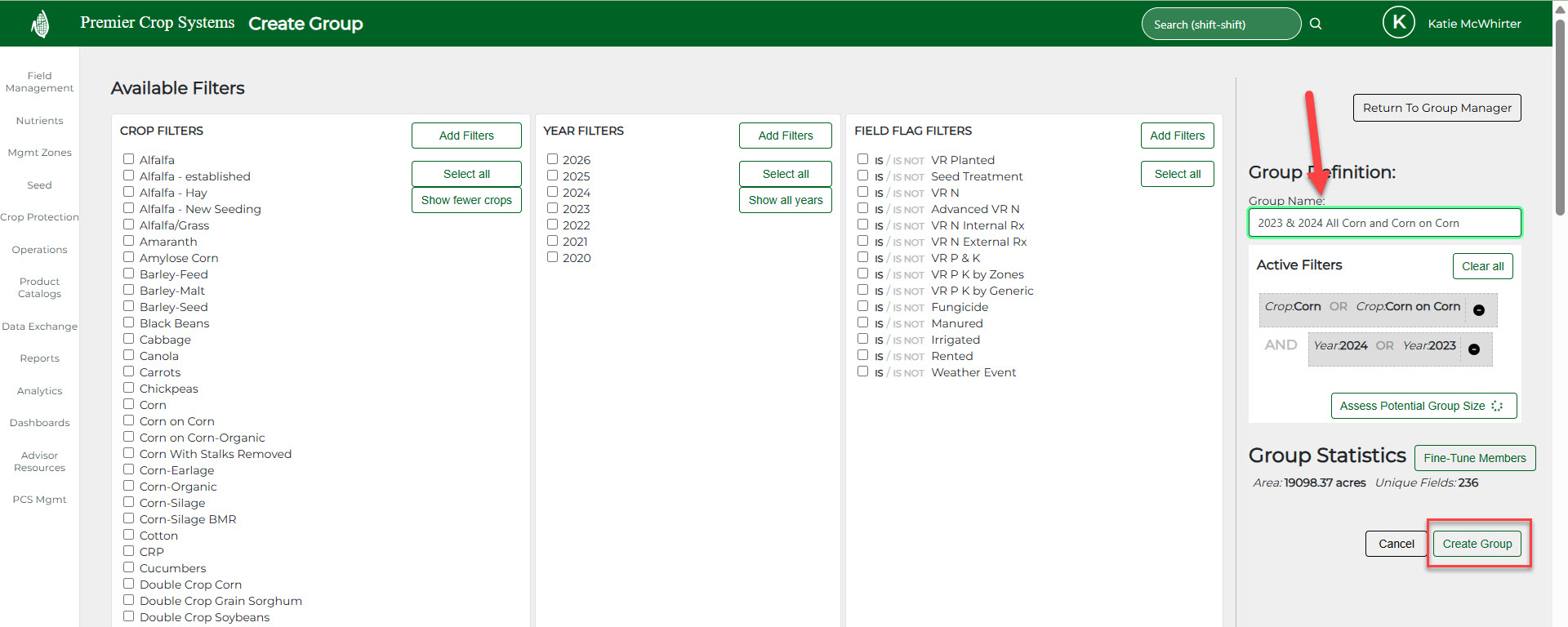The image size is (1568, 627).
Task: Click the search magnifier icon
Action: (1316, 24)
